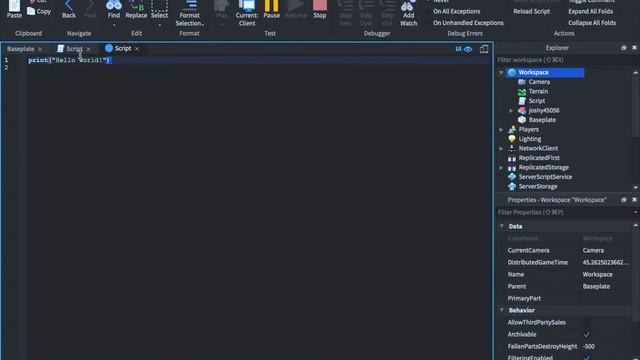Open the Replace tool

coord(136,9)
